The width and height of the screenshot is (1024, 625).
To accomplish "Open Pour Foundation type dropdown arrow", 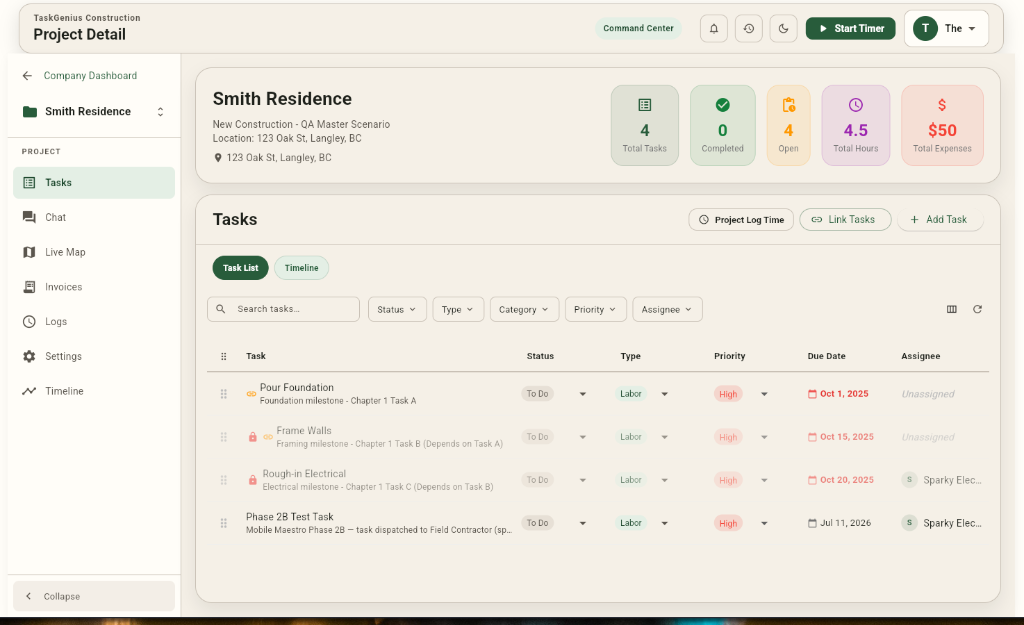I will [x=664, y=394].
